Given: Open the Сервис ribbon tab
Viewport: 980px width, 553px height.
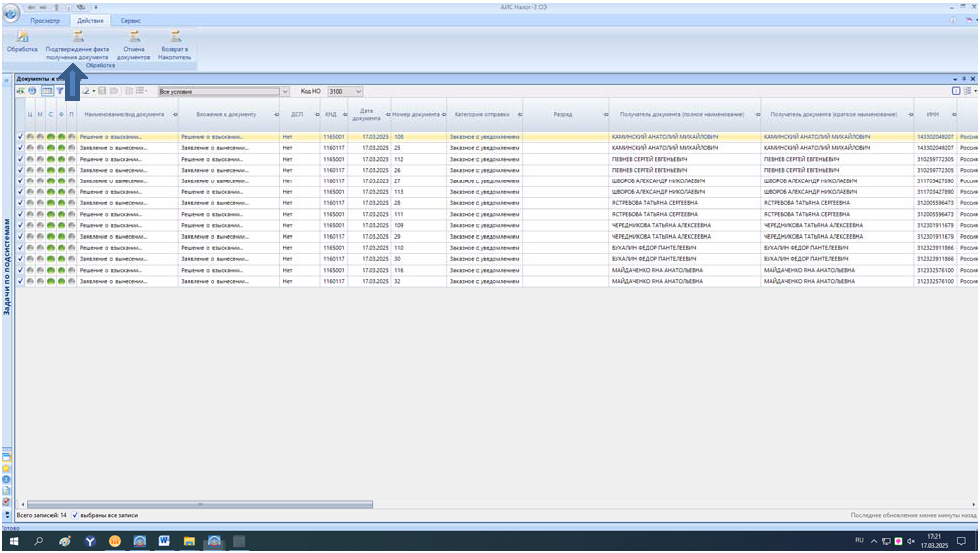Looking at the screenshot, I should (x=131, y=20).
